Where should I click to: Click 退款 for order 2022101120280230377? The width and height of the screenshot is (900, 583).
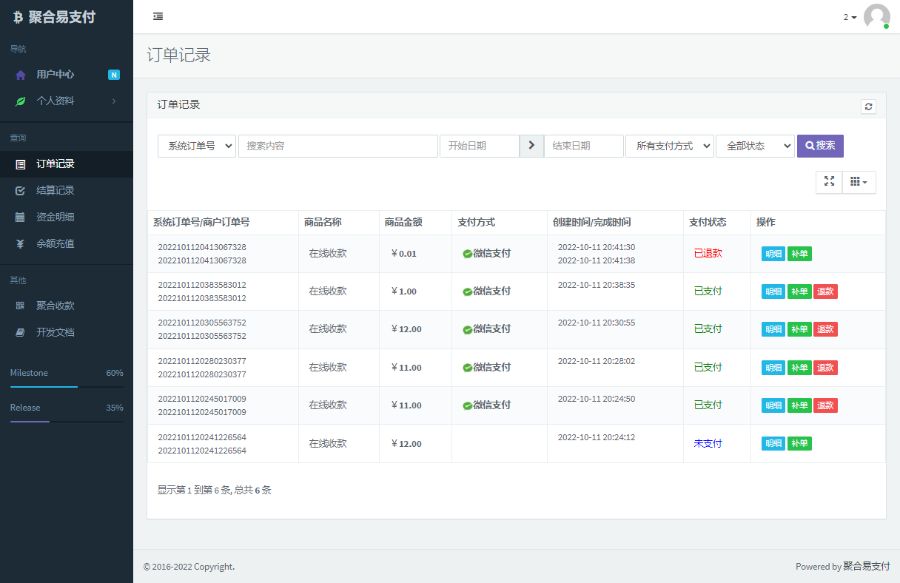825,368
